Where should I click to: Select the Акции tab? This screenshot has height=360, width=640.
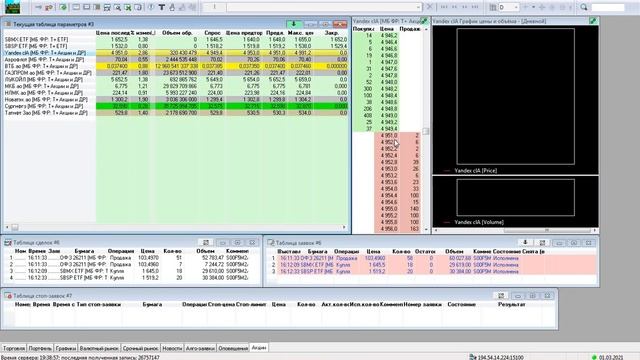(259, 348)
